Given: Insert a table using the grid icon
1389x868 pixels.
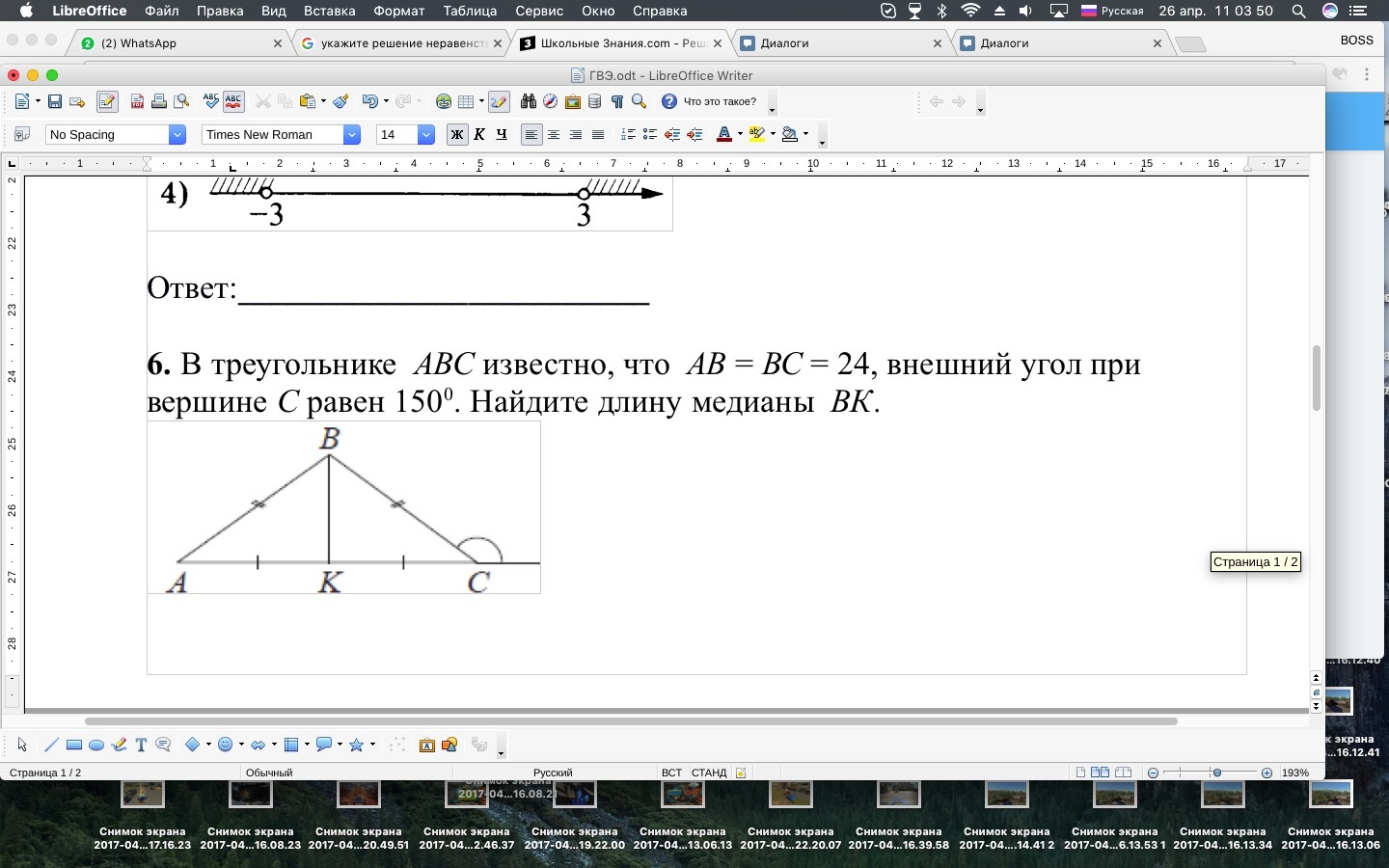Looking at the screenshot, I should [x=466, y=101].
